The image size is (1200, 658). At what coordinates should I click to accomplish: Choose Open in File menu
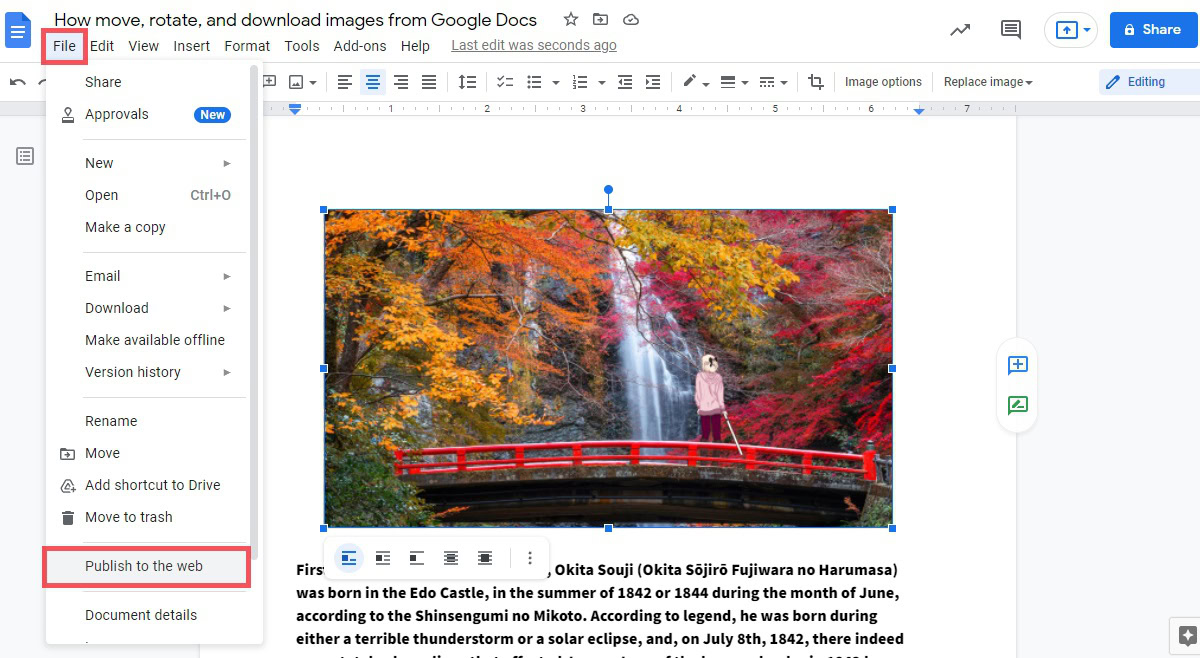[x=148, y=195]
